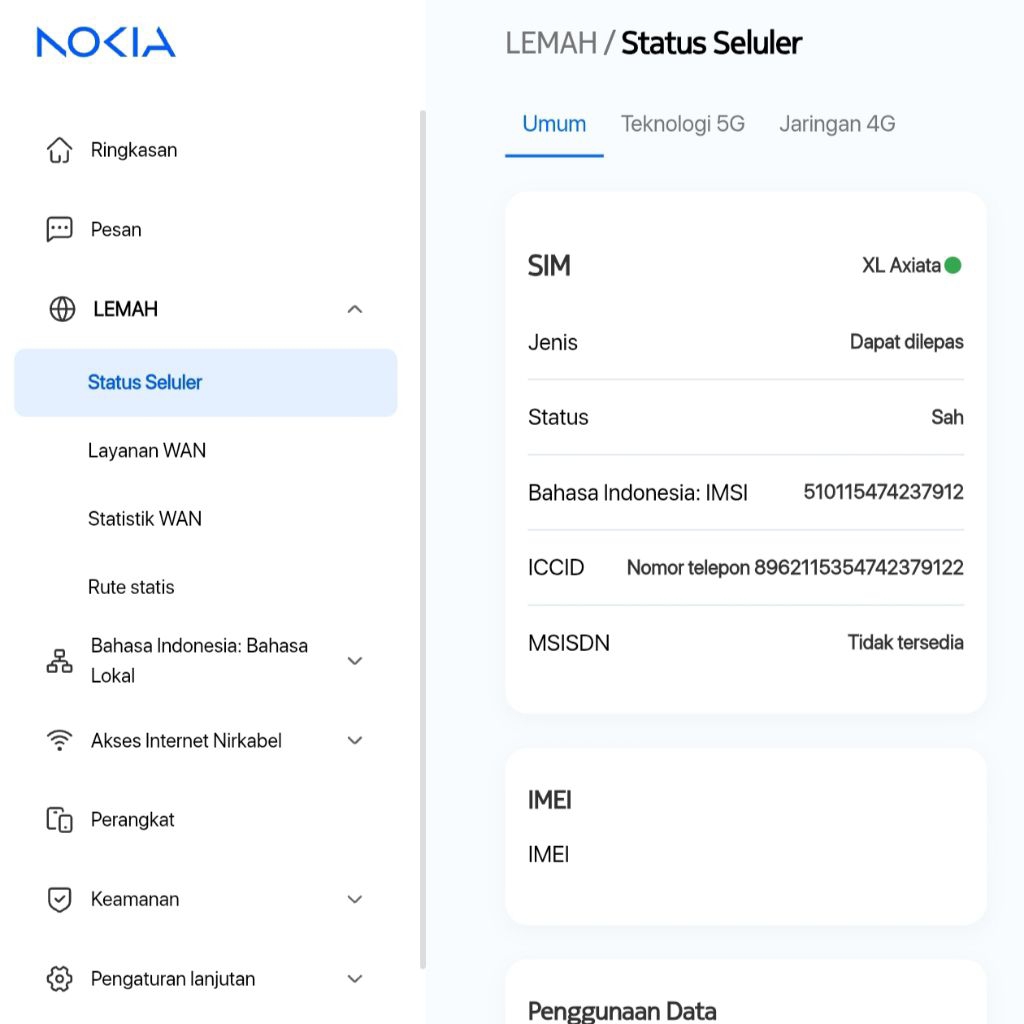This screenshot has height=1024, width=1024.
Task: Open the Layanan WAN page
Action: pyautogui.click(x=147, y=451)
